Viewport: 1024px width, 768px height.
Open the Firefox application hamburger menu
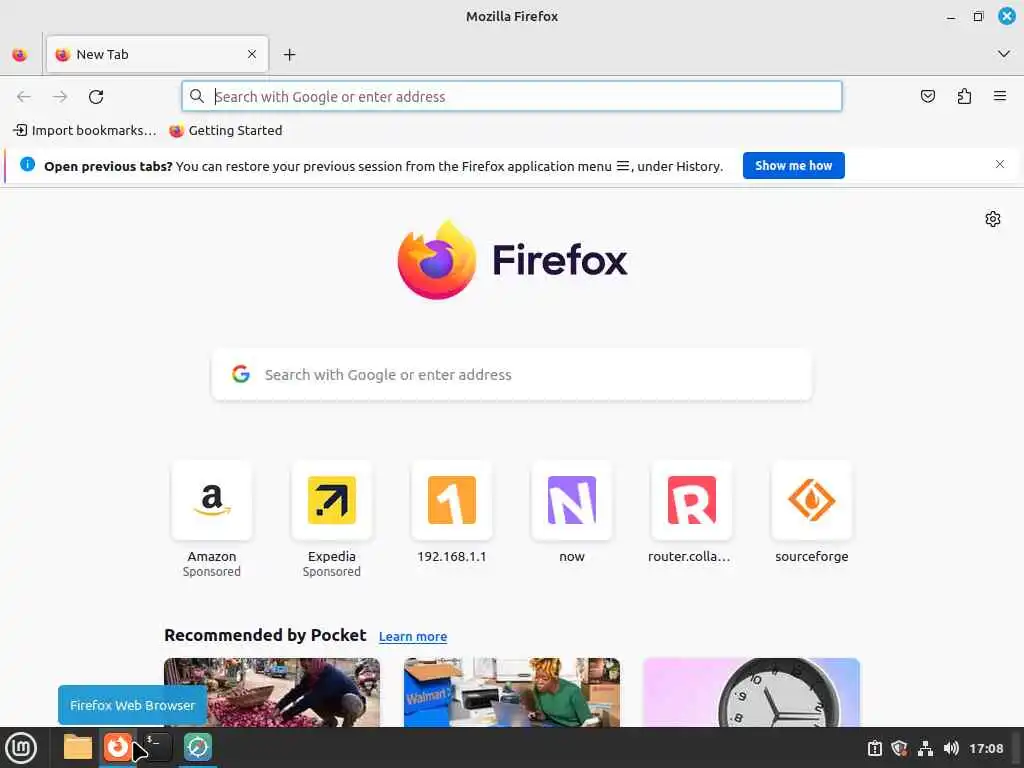(1000, 97)
